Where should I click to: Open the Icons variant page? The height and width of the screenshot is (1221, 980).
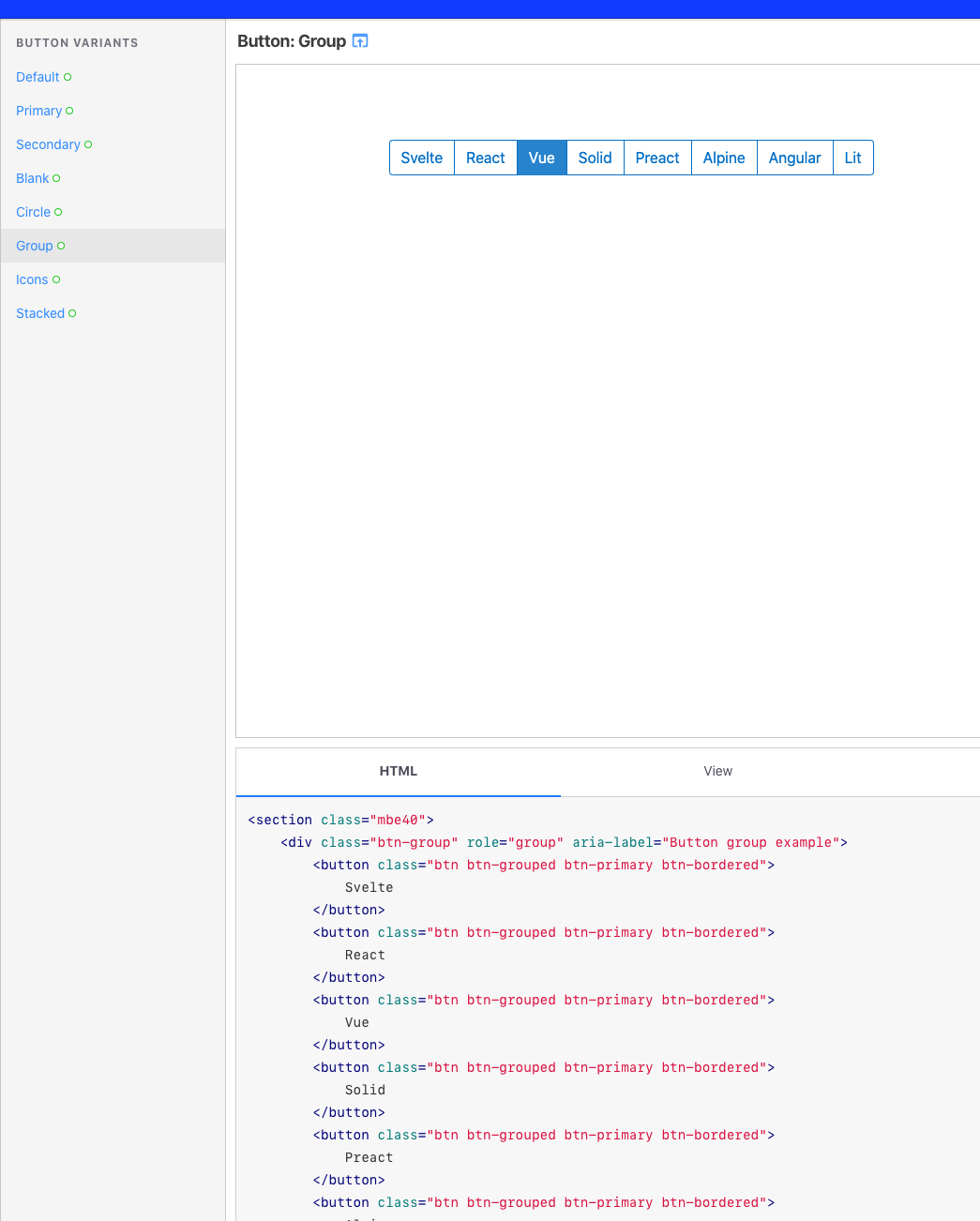click(x=32, y=279)
